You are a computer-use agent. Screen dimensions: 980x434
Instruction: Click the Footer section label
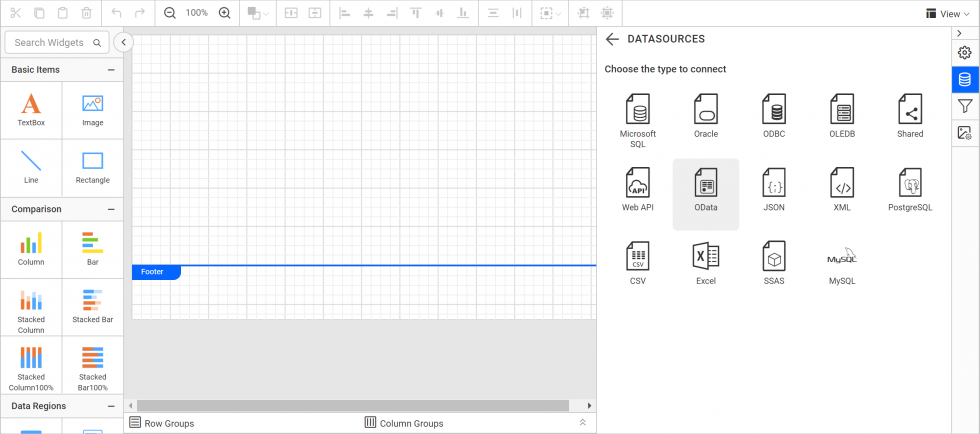pyautogui.click(x=156, y=272)
